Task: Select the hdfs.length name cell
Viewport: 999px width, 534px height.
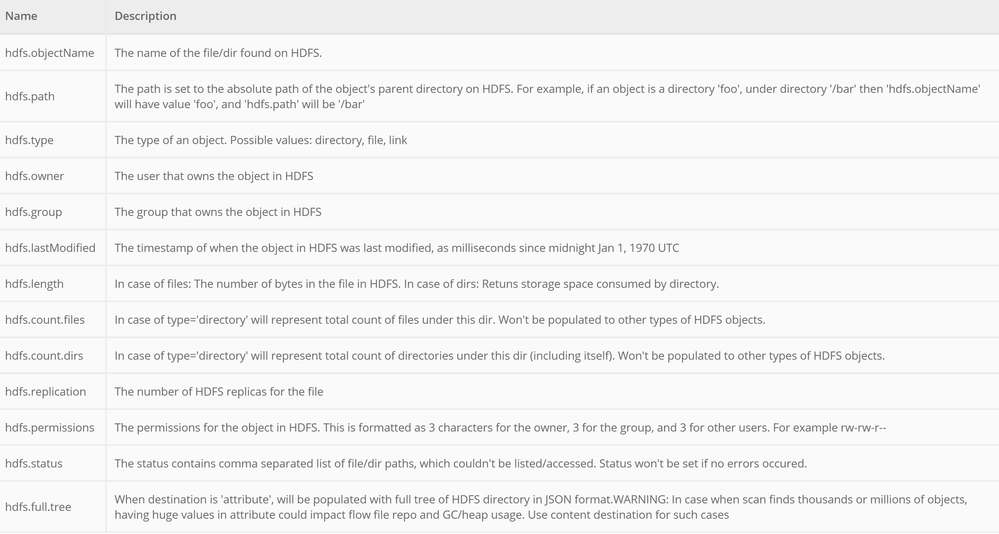Action: coord(34,284)
